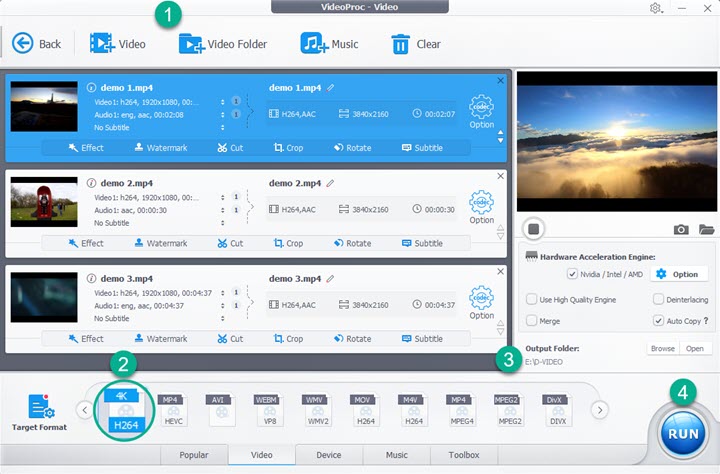
Task: Choose MOV H264 format
Action: [x=365, y=410]
